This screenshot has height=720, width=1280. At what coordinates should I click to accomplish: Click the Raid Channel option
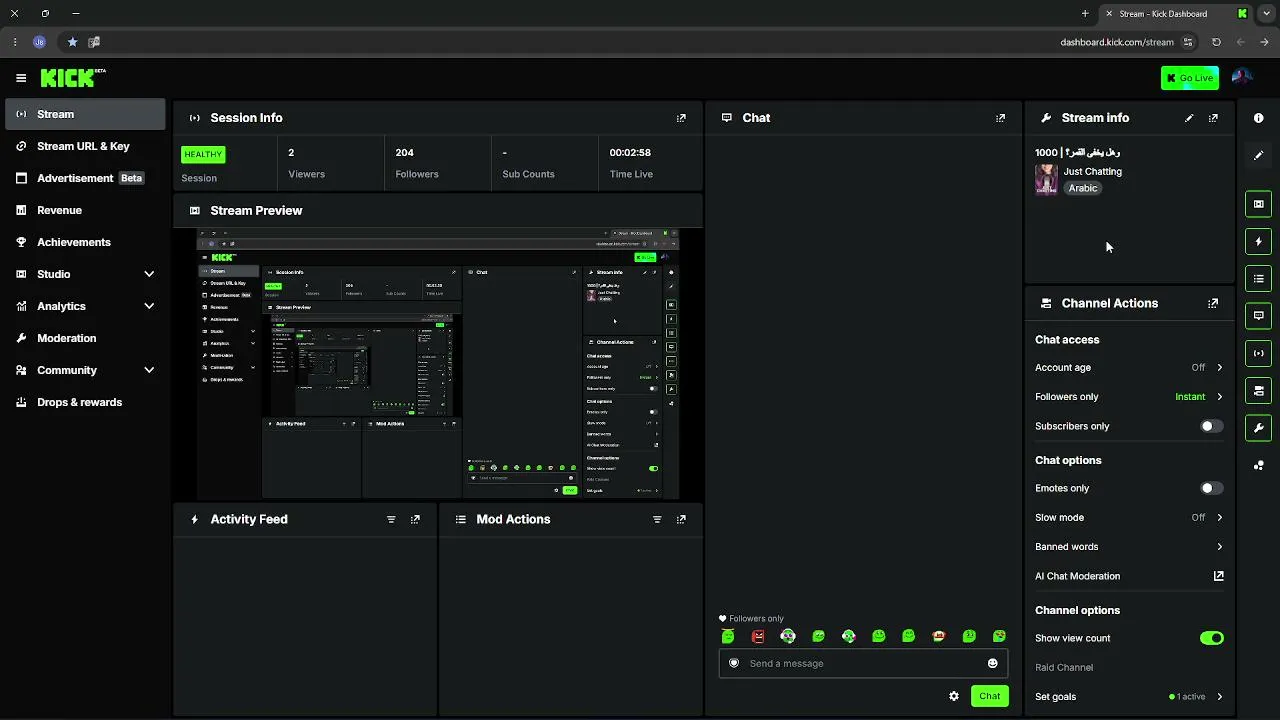click(x=1064, y=667)
